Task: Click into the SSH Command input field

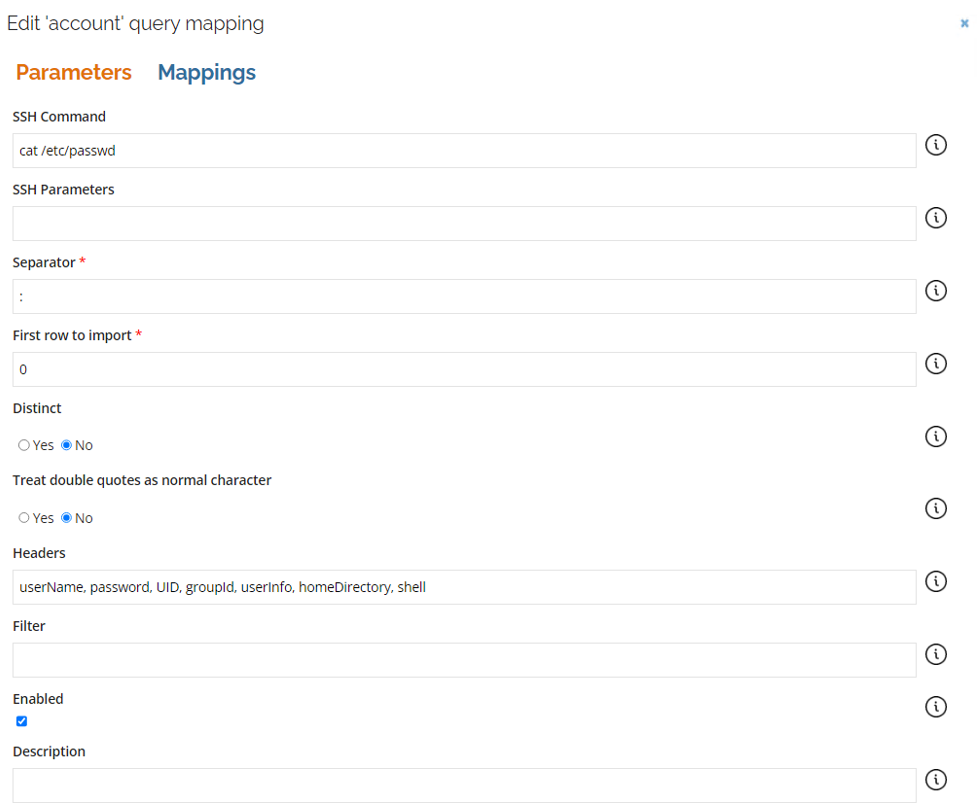Action: 464,151
